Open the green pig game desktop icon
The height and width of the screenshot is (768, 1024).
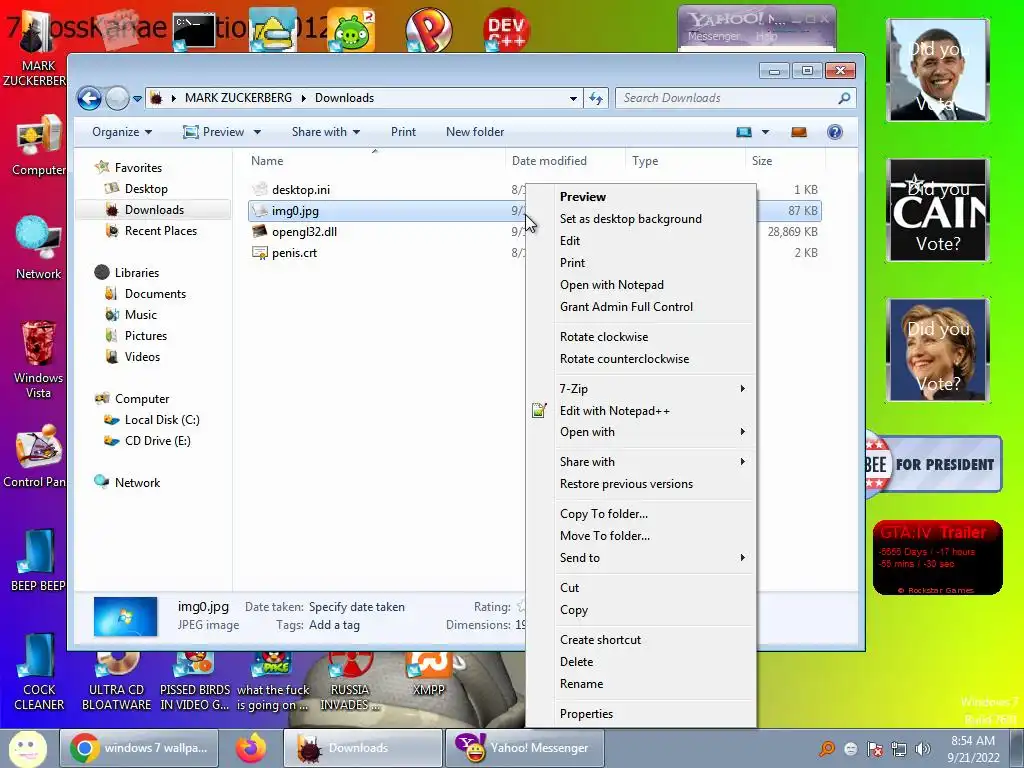(x=351, y=29)
